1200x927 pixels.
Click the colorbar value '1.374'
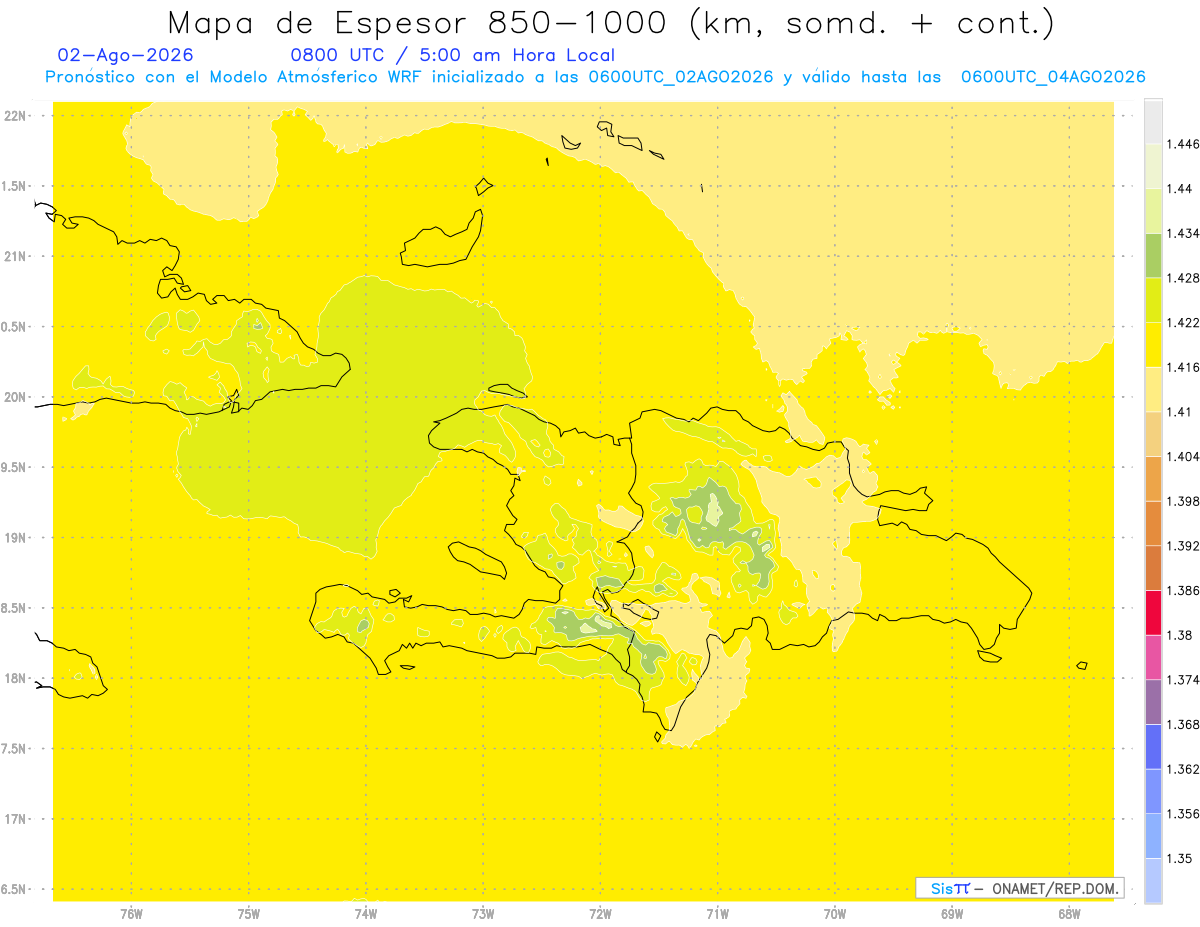click(1182, 680)
